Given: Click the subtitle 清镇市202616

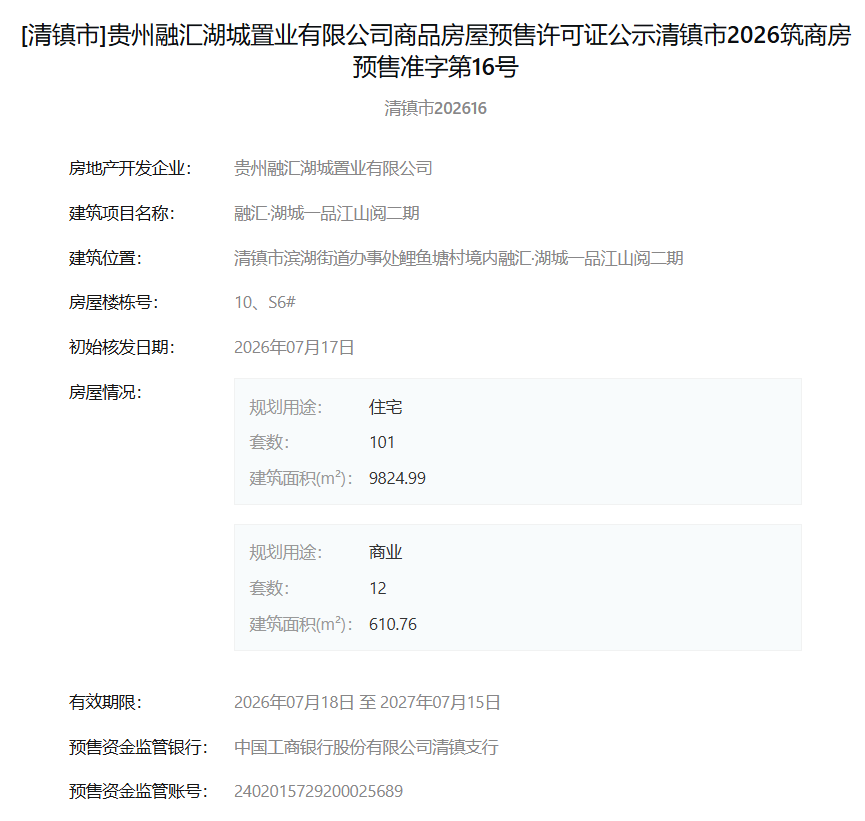Looking at the screenshot, I should coord(435,108).
